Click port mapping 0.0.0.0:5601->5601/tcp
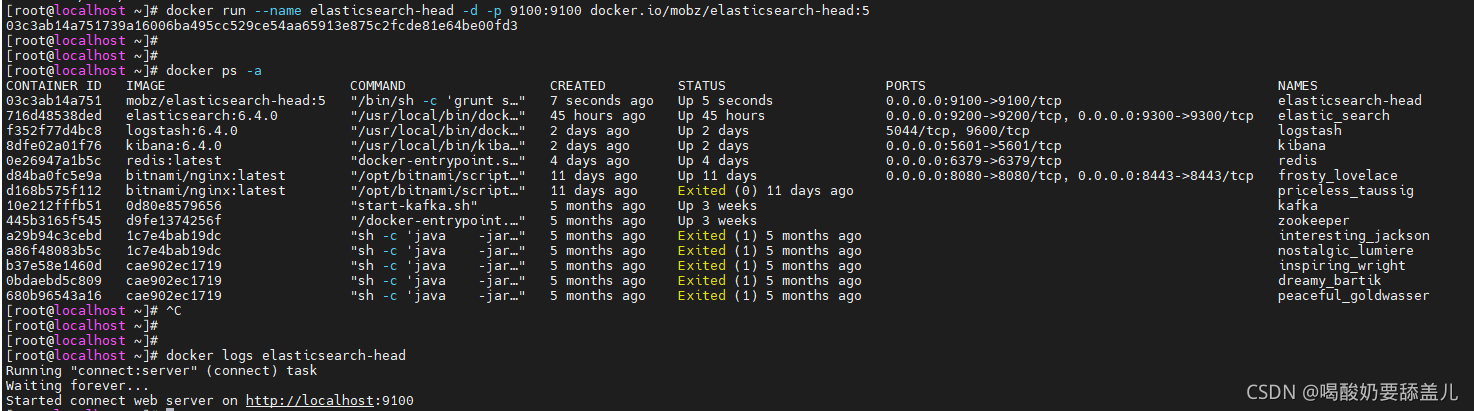Viewport: 1474px width, 411px height. [x=974, y=146]
